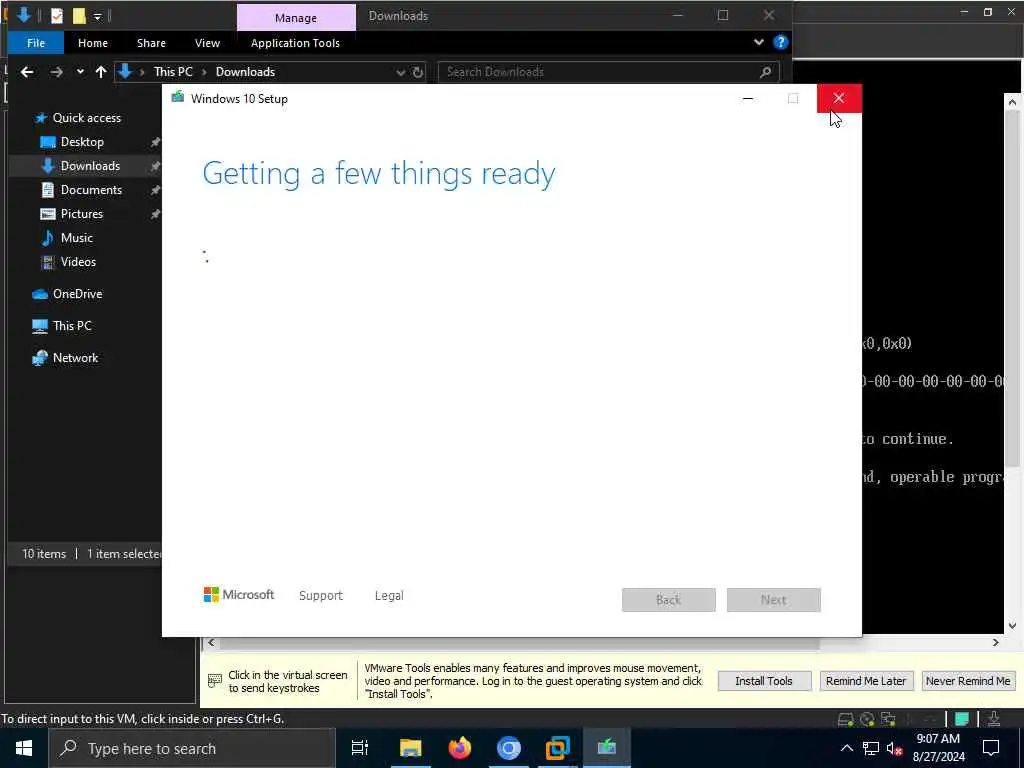Click Windows 10 Setup taskbar icon
This screenshot has width=1024, height=768.
tap(607, 748)
